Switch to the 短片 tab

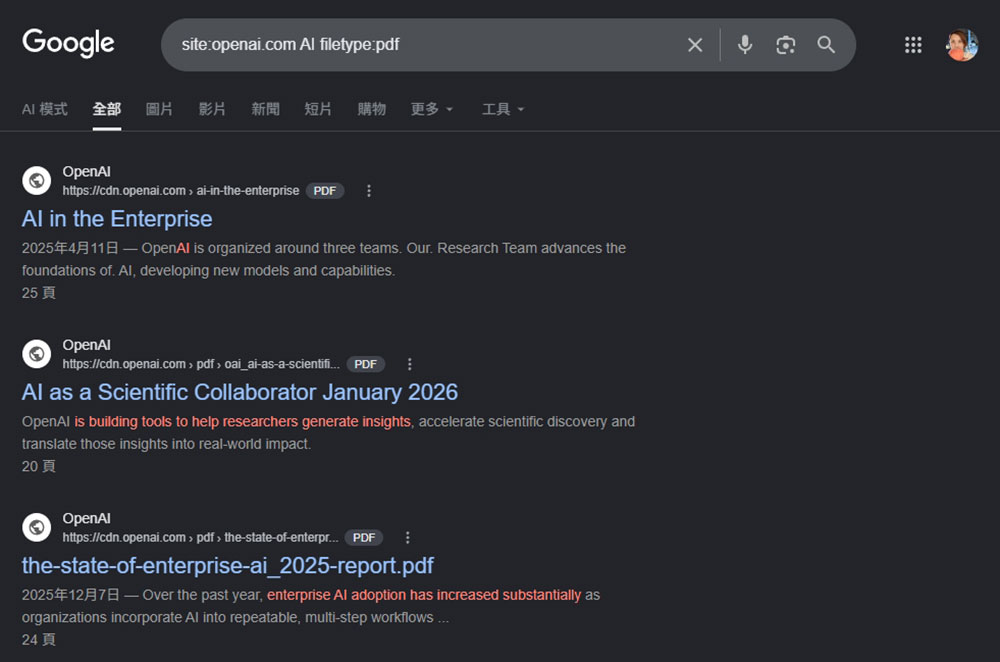pos(318,109)
